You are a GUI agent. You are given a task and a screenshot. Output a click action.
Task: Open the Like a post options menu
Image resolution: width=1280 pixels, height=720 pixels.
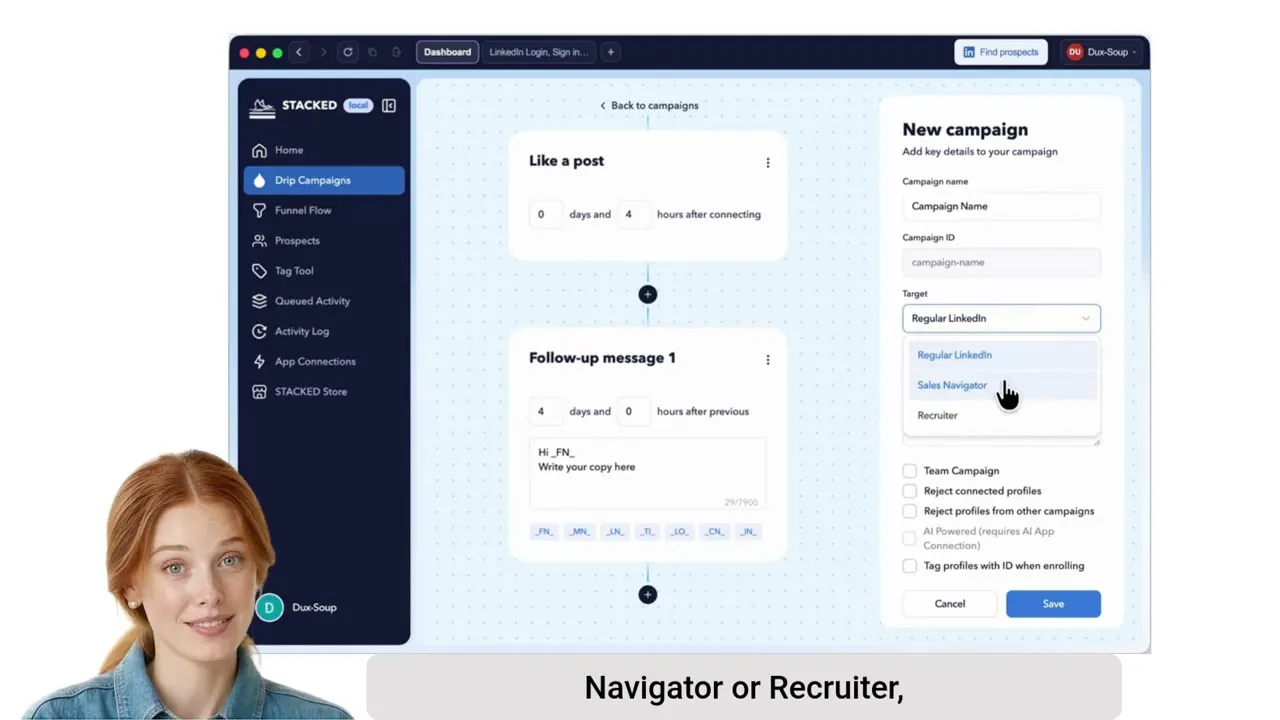point(768,163)
